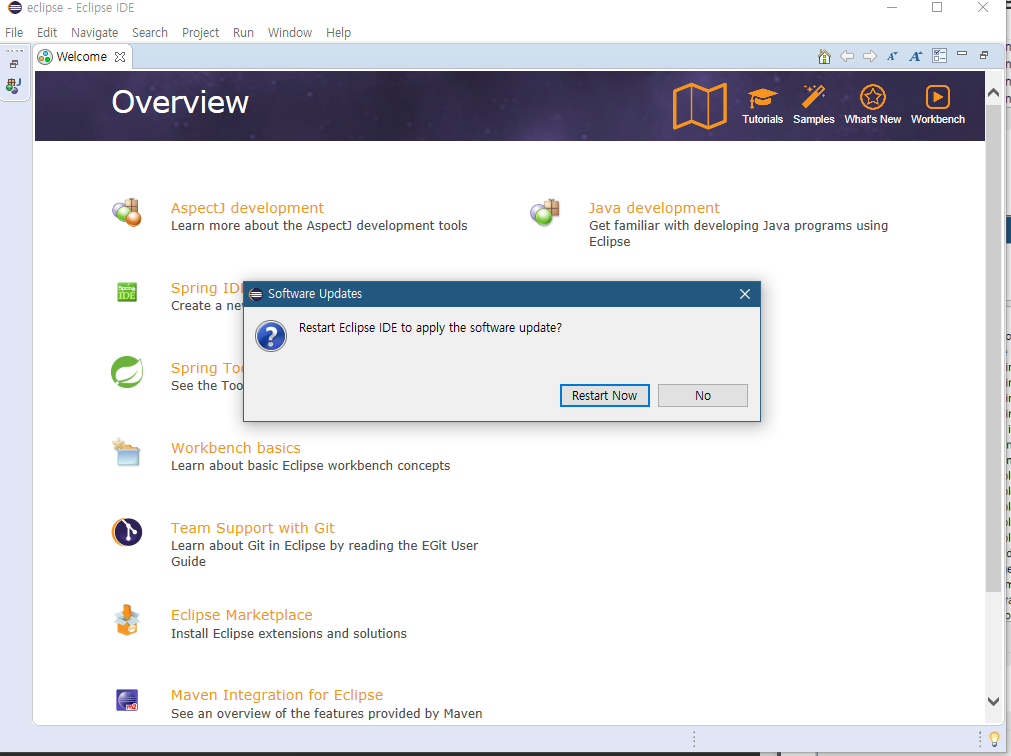Click 'Install Eclipse extensions and solutions' text
The width and height of the screenshot is (1011, 756).
pyautogui.click(x=288, y=634)
